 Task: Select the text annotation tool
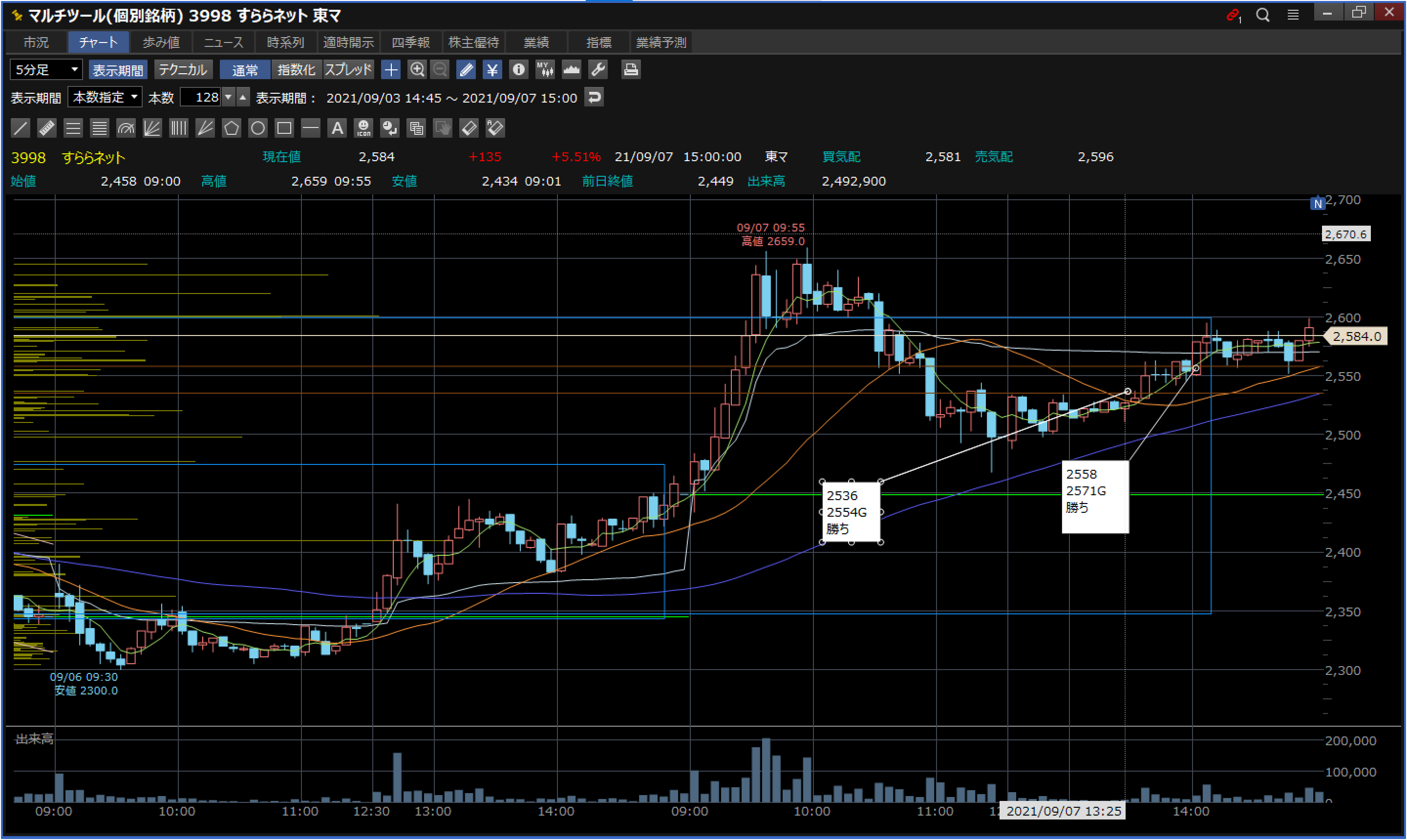point(337,128)
